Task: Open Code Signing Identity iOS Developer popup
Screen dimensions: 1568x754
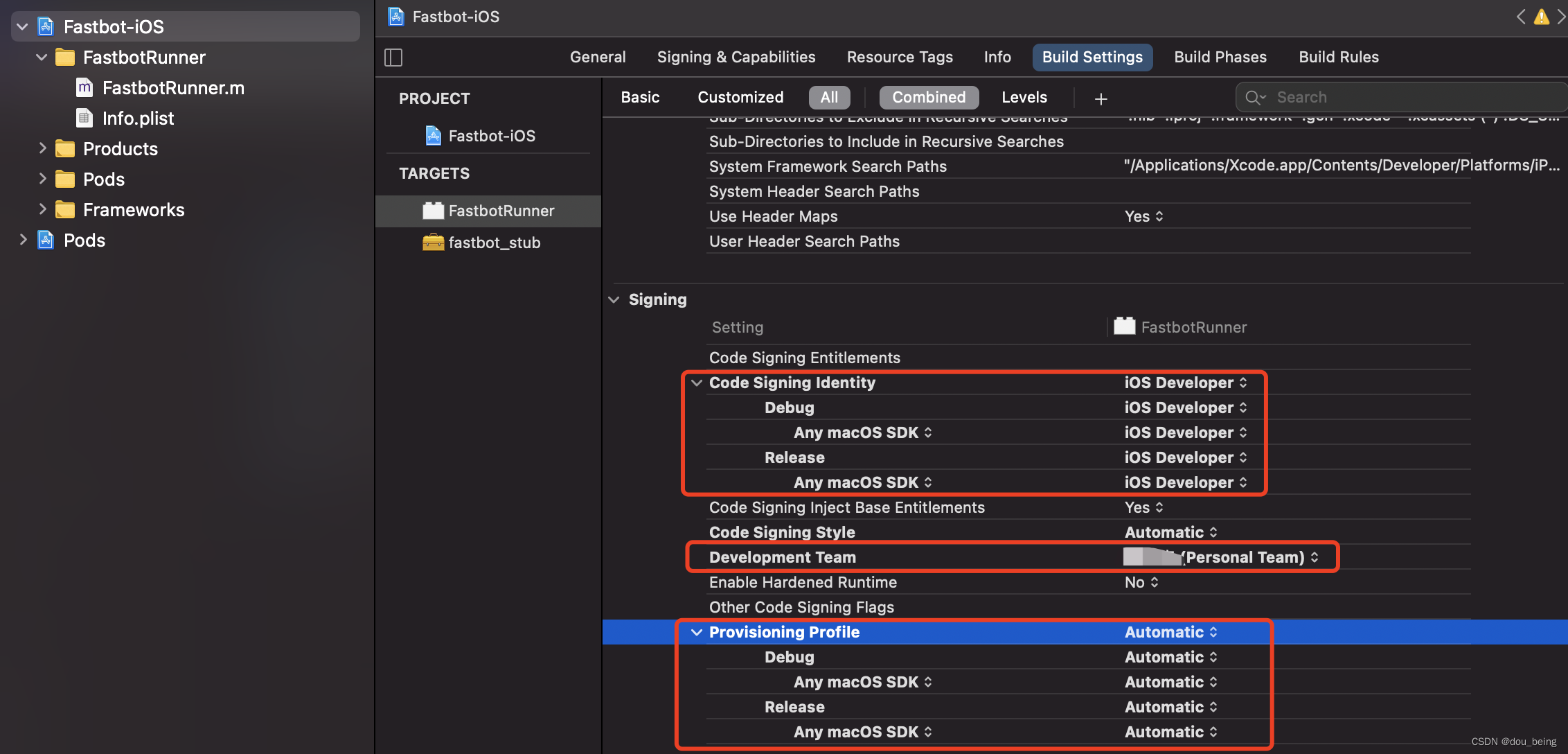Action: pyautogui.click(x=1186, y=383)
